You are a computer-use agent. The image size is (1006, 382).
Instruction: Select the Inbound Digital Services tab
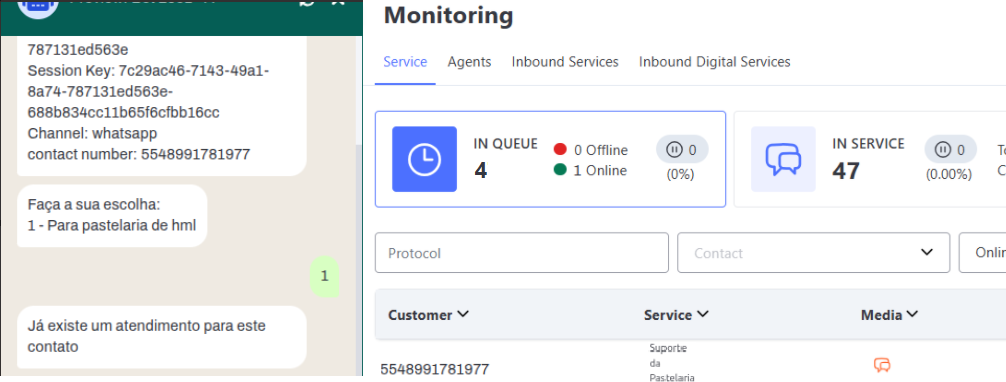point(714,62)
